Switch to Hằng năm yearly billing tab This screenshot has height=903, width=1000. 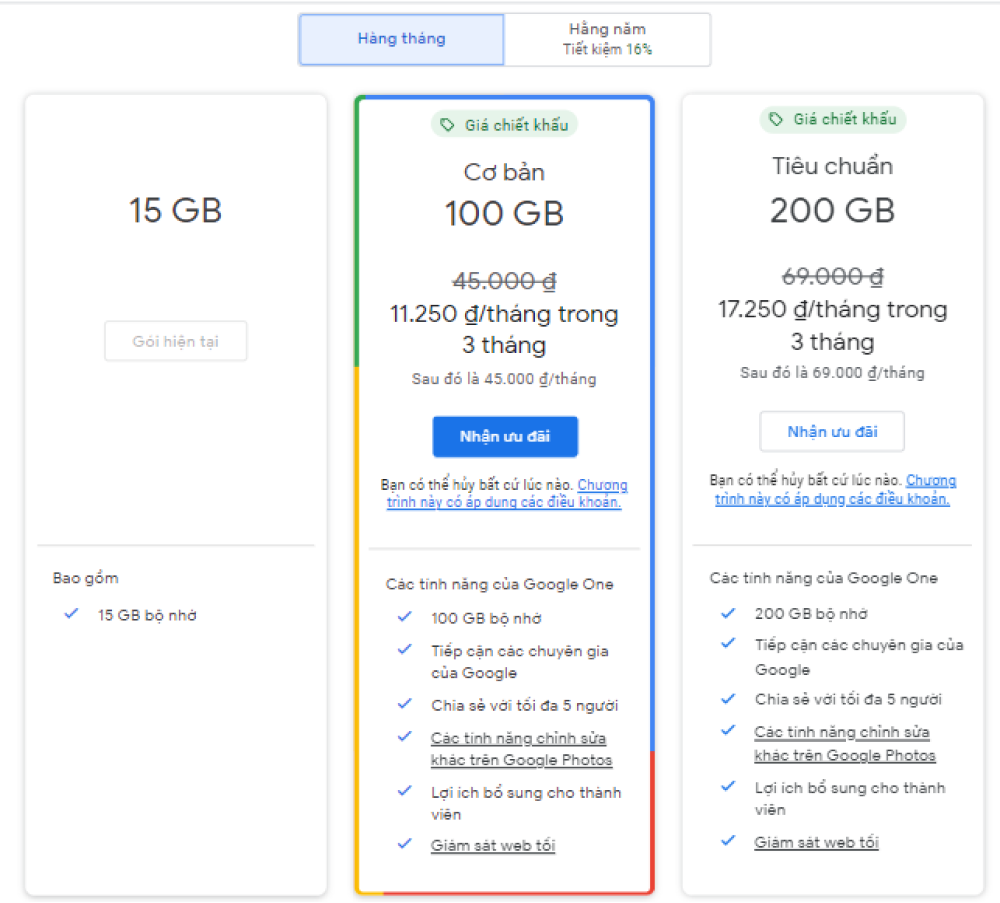pyautogui.click(x=607, y=40)
